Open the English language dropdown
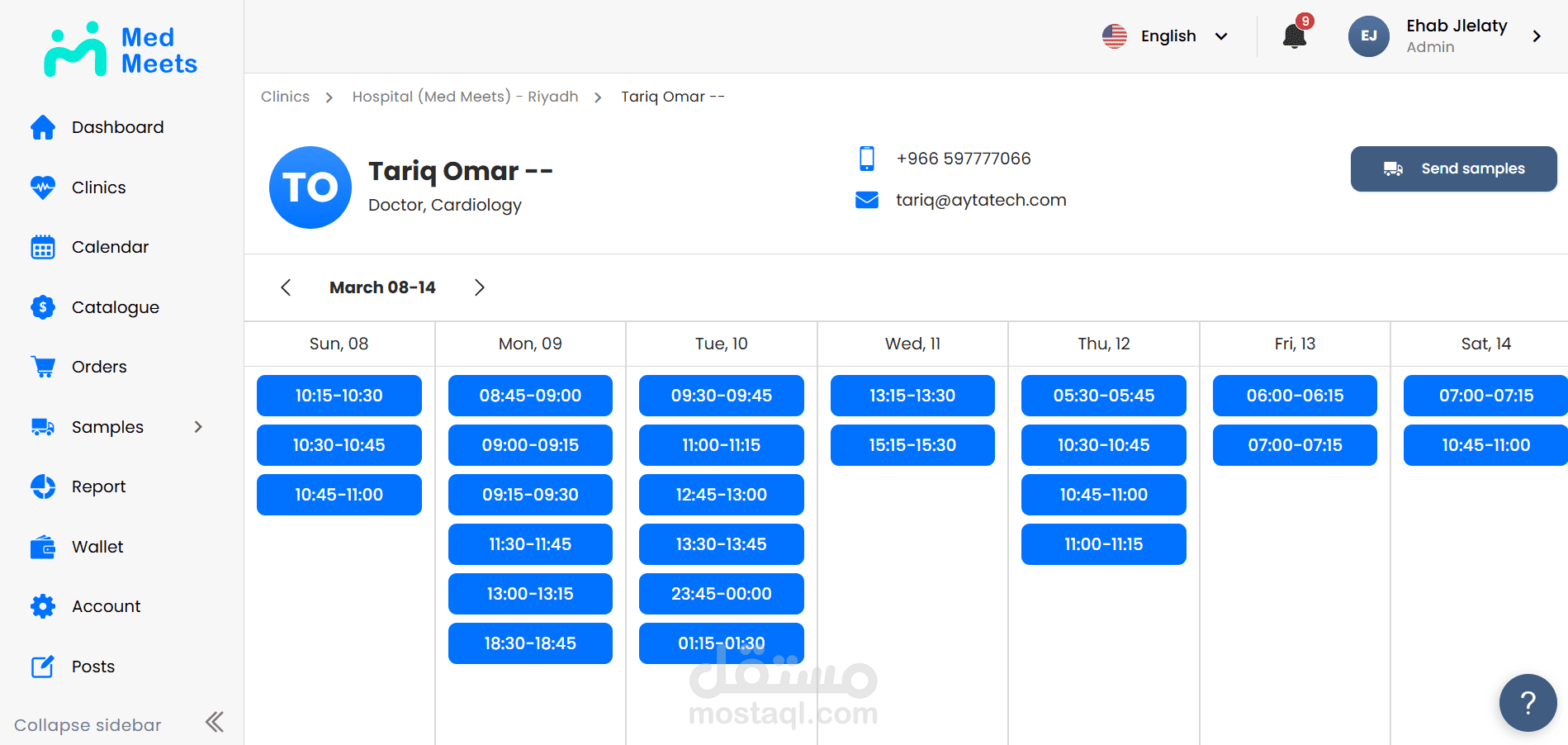1568x745 pixels. (x=1165, y=36)
